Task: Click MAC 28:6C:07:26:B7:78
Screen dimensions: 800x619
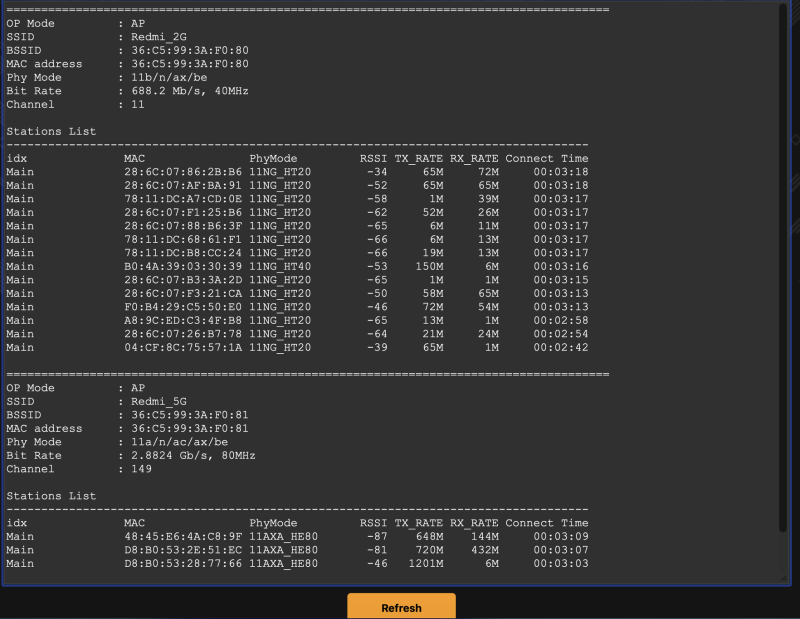Action: click(183, 334)
